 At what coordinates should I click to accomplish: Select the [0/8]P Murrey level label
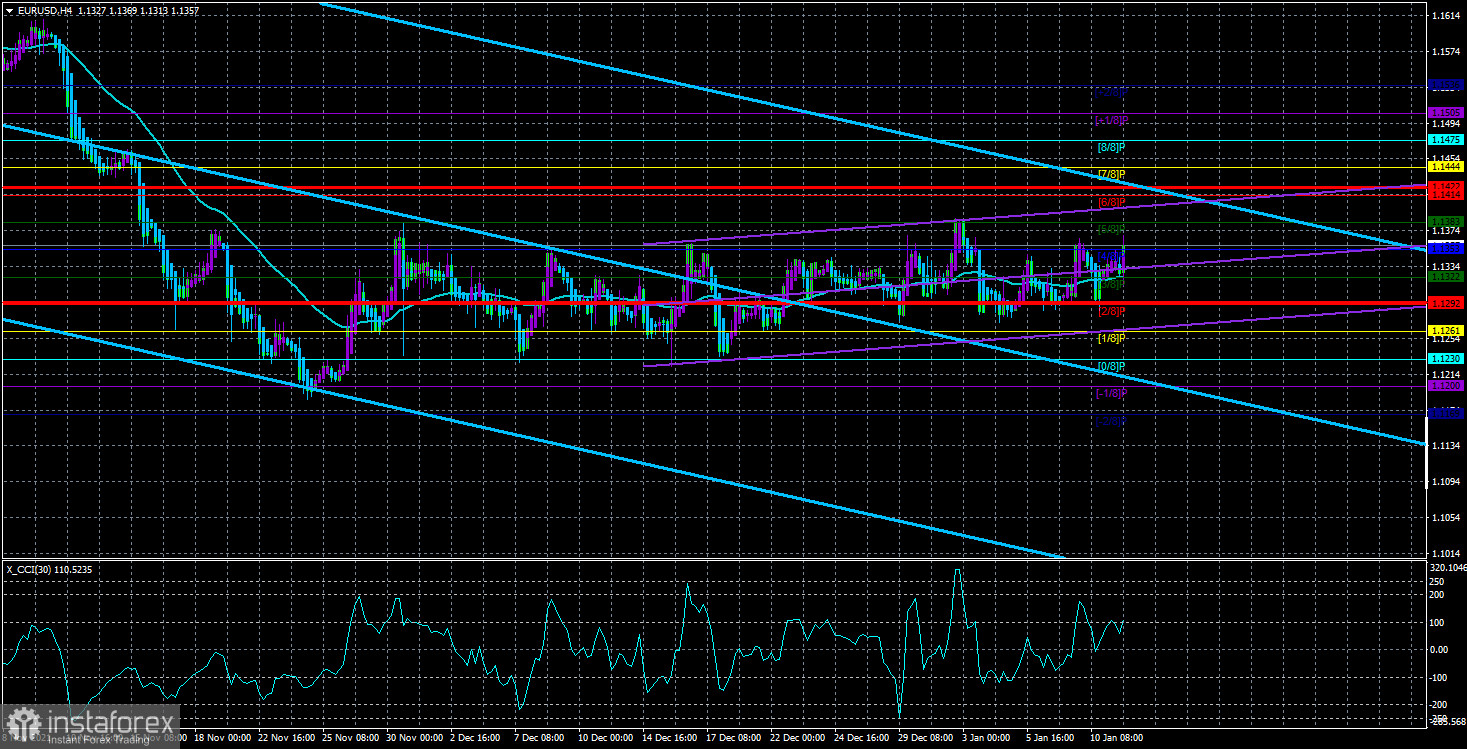click(1112, 366)
